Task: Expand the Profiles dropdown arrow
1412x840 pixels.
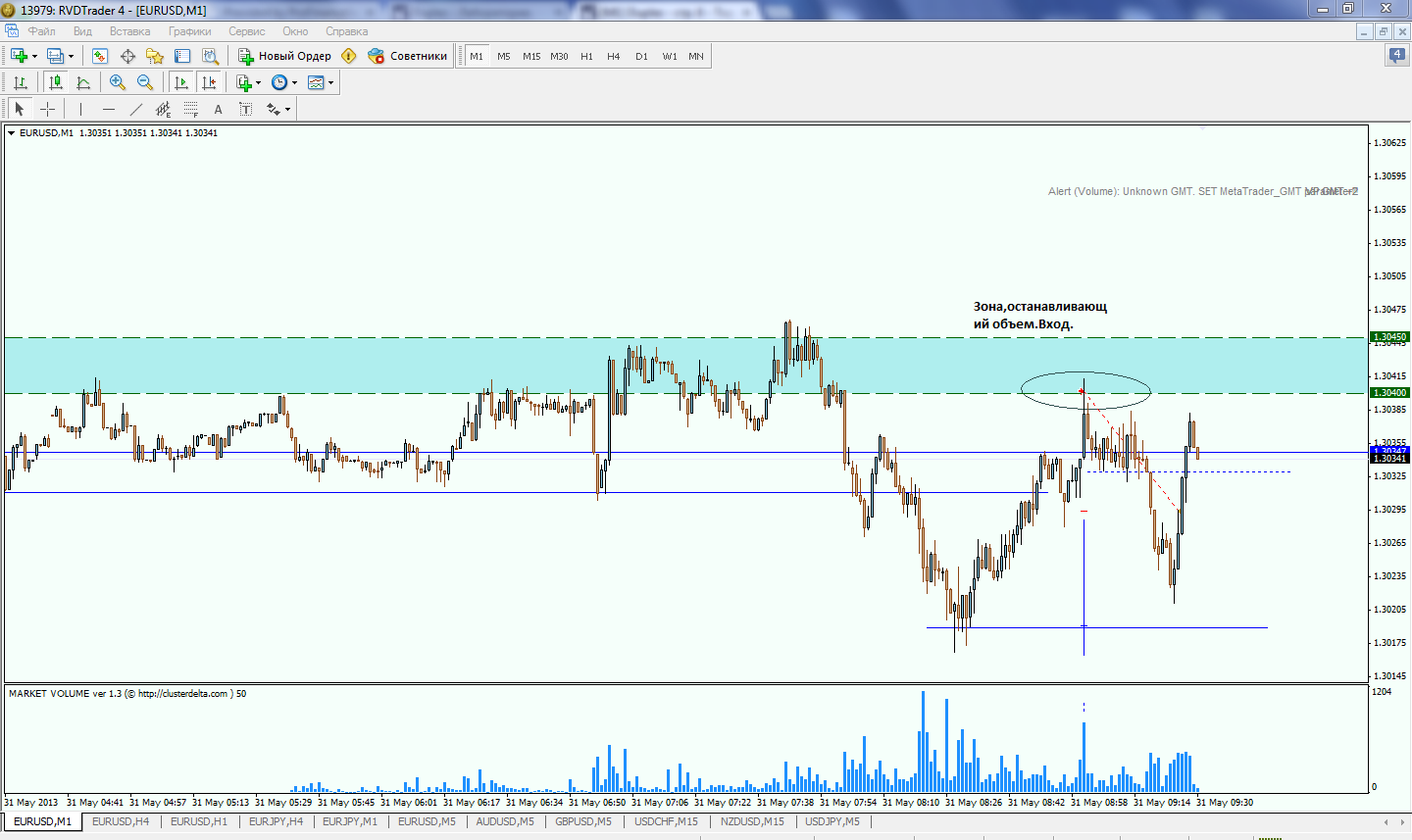Action: [71, 56]
